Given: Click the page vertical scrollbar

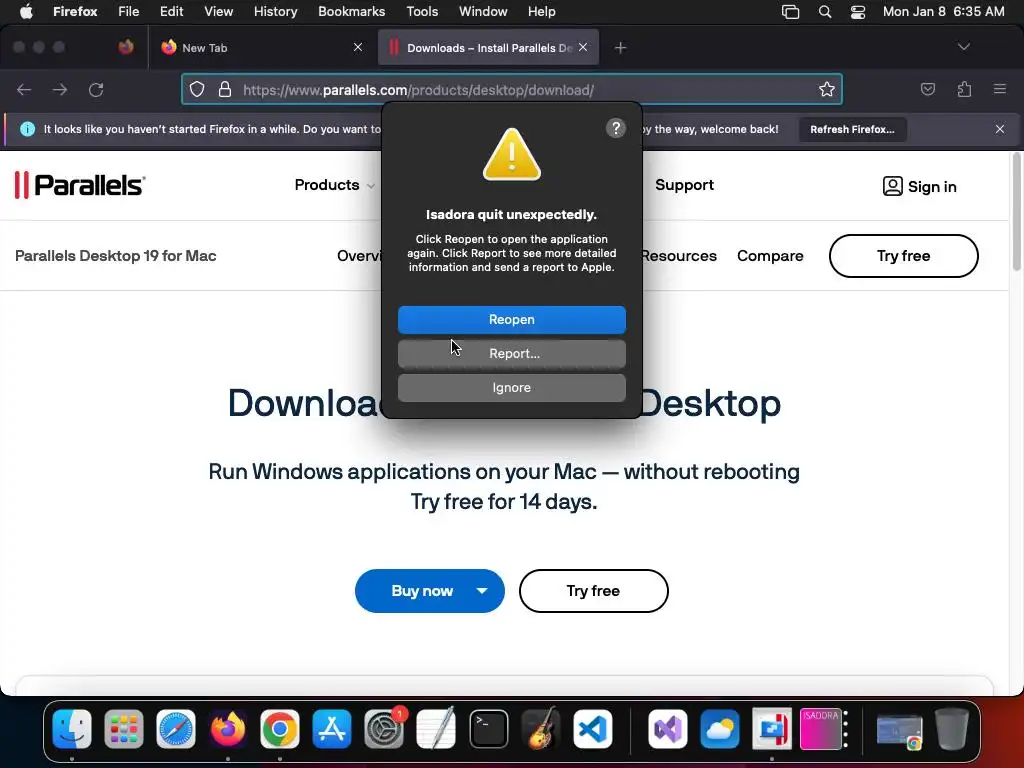Looking at the screenshot, I should (1016, 212).
